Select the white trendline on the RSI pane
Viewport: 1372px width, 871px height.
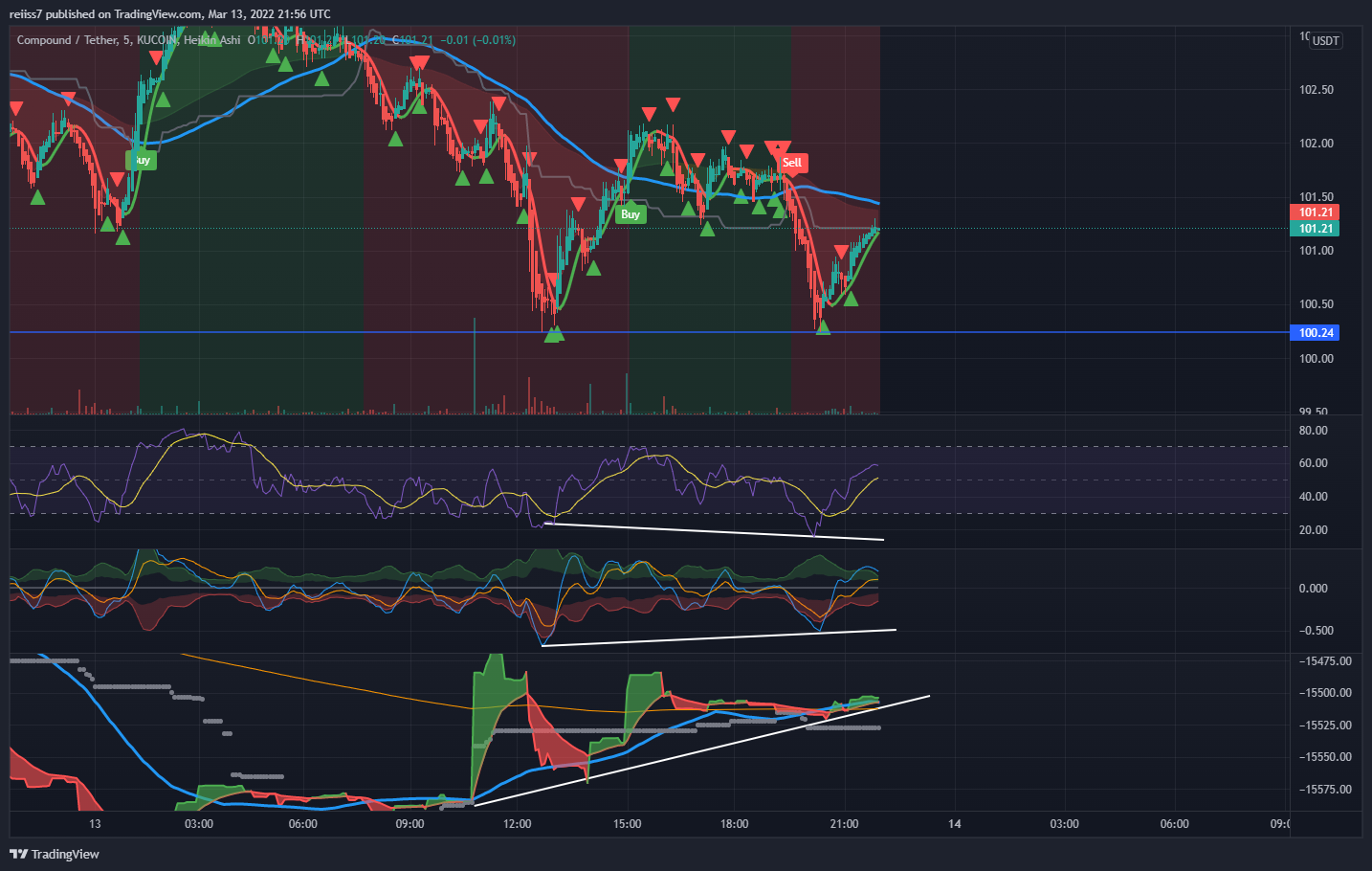(713, 531)
